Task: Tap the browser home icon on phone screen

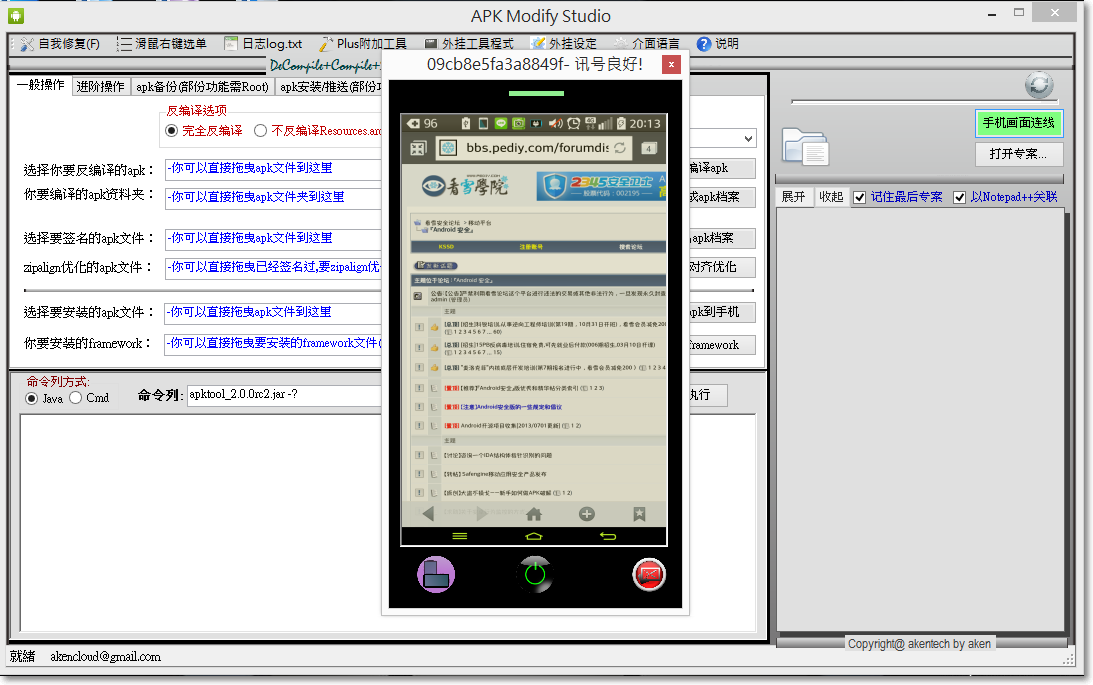Action: point(534,514)
